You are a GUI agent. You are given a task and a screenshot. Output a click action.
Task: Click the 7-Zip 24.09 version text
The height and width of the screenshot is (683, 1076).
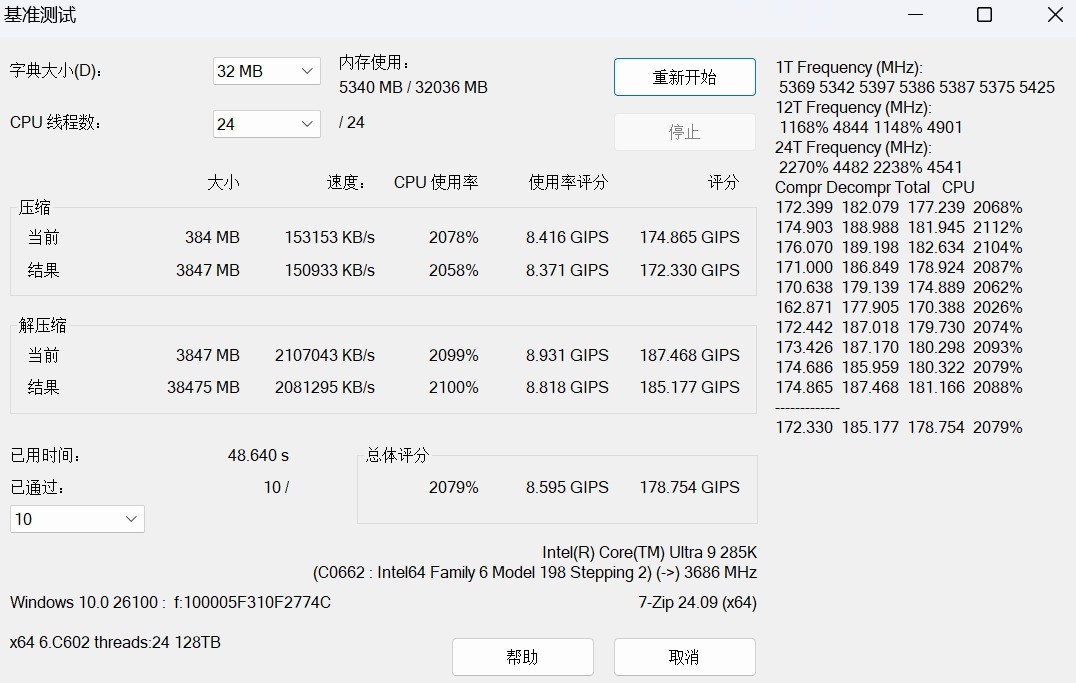point(699,602)
